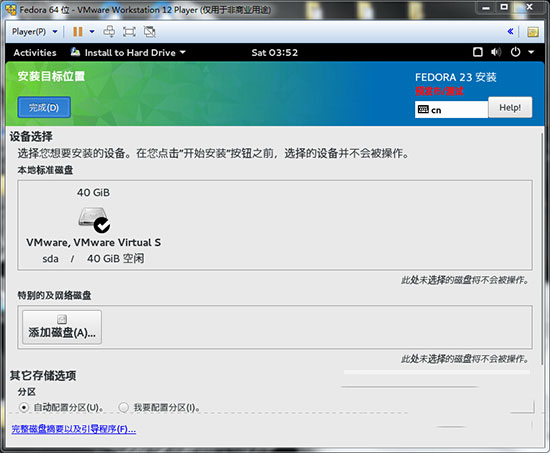Click the 'sda' disk label text
Screen dimensions: 550x453
(x=51, y=259)
